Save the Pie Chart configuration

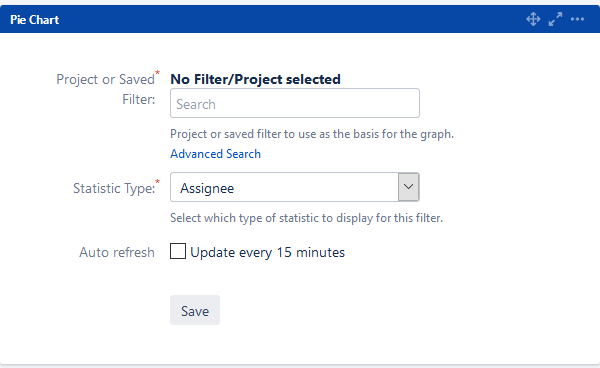click(x=195, y=310)
